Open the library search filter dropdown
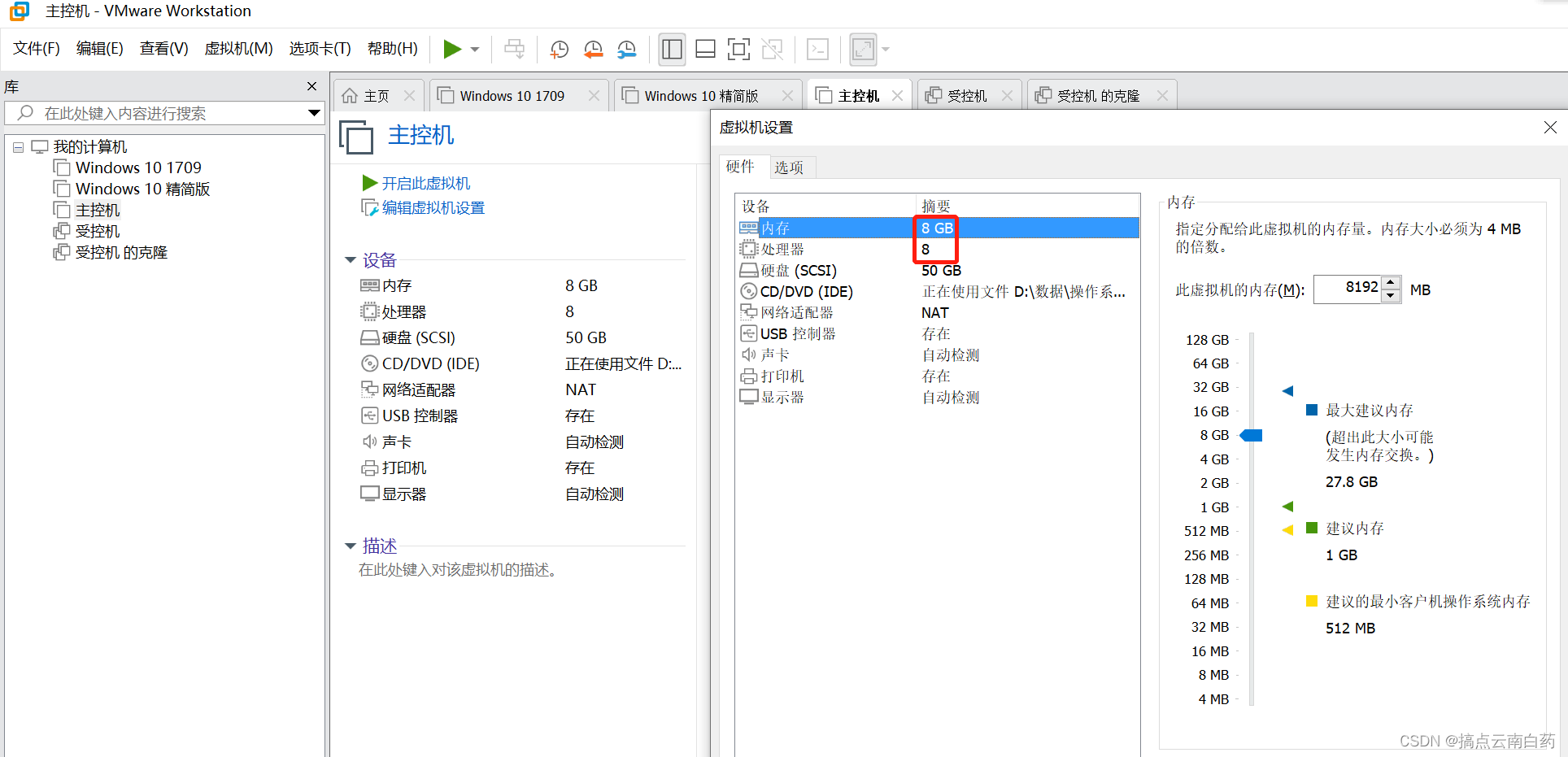Screen dimensions: 1568x757 [x=315, y=112]
